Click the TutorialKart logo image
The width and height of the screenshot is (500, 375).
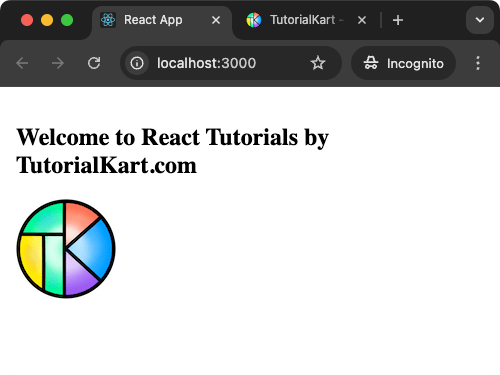coord(66,249)
